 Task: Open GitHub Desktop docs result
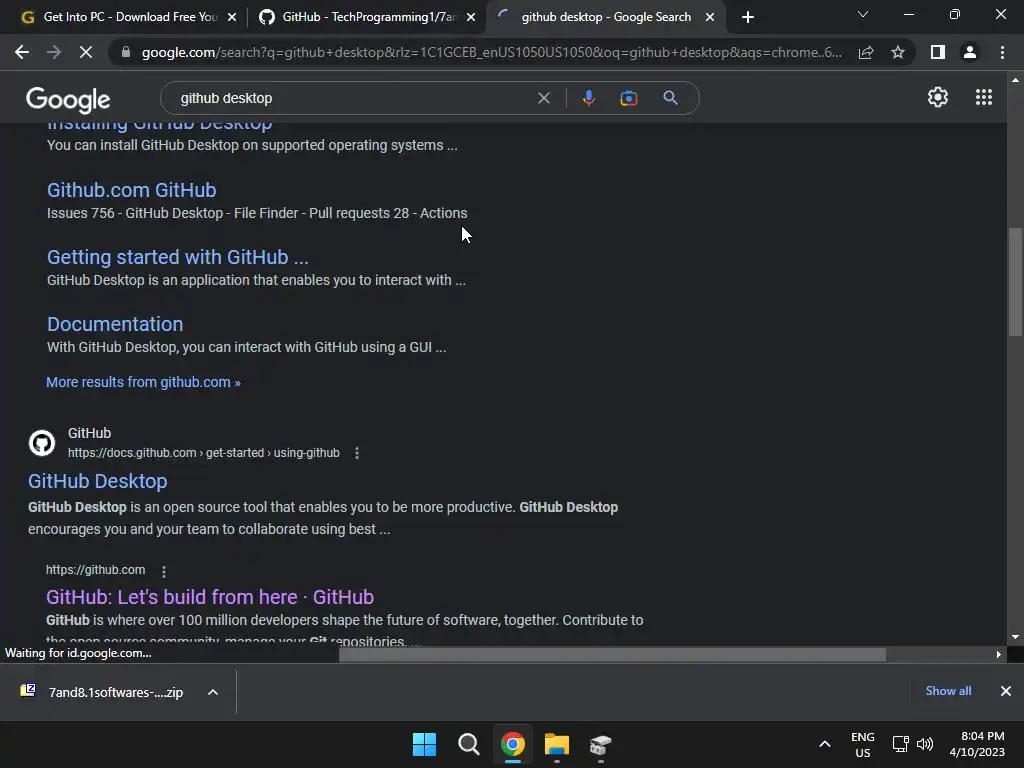tap(97, 481)
